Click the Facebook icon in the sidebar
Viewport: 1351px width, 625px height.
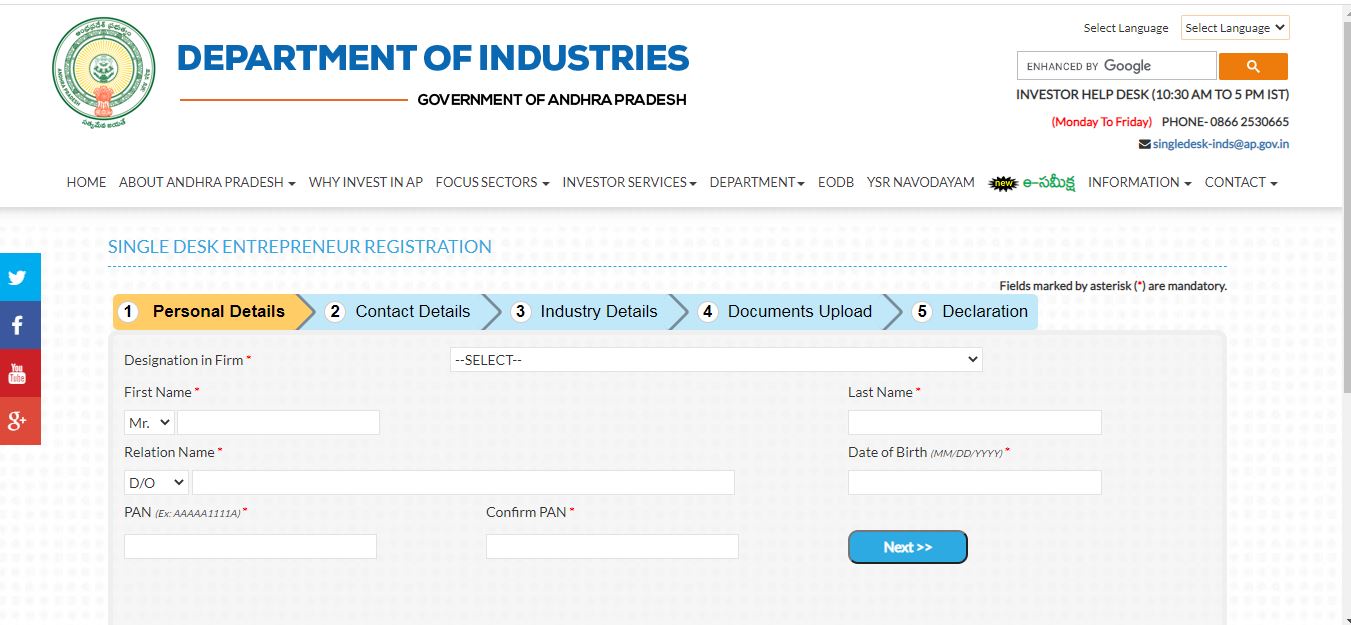(x=20, y=325)
